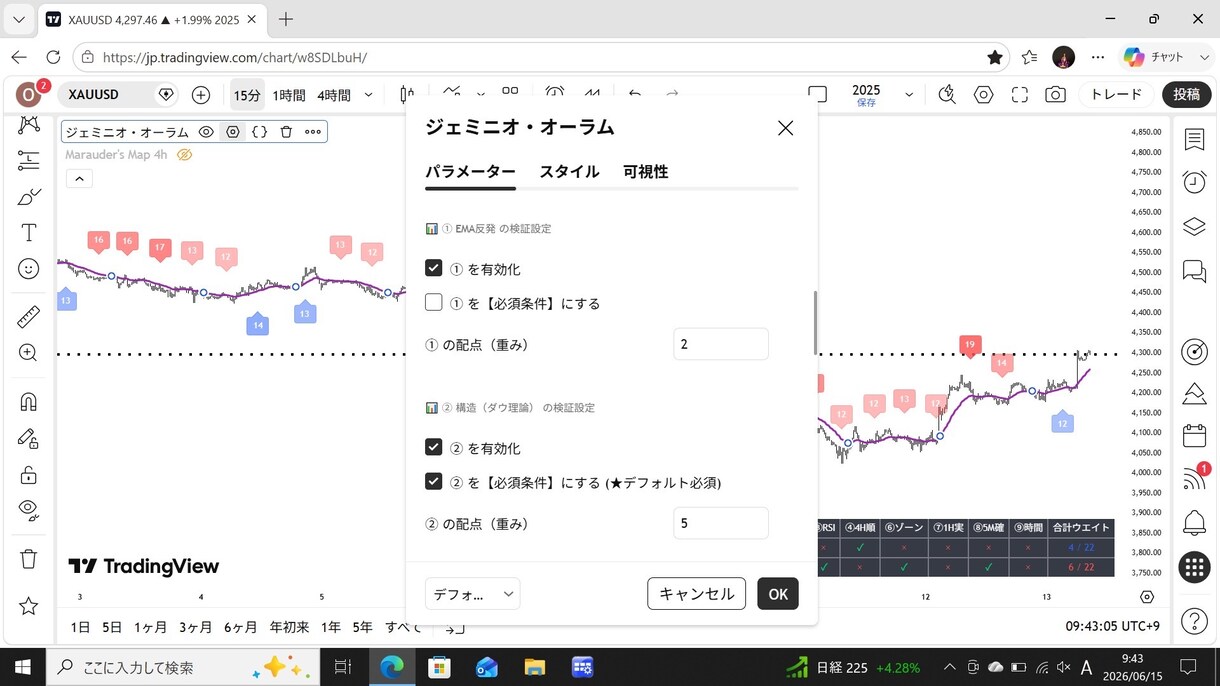Viewport: 1220px width, 686px height.
Task: Open the indicator settings gear in the legend
Action: click(233, 132)
